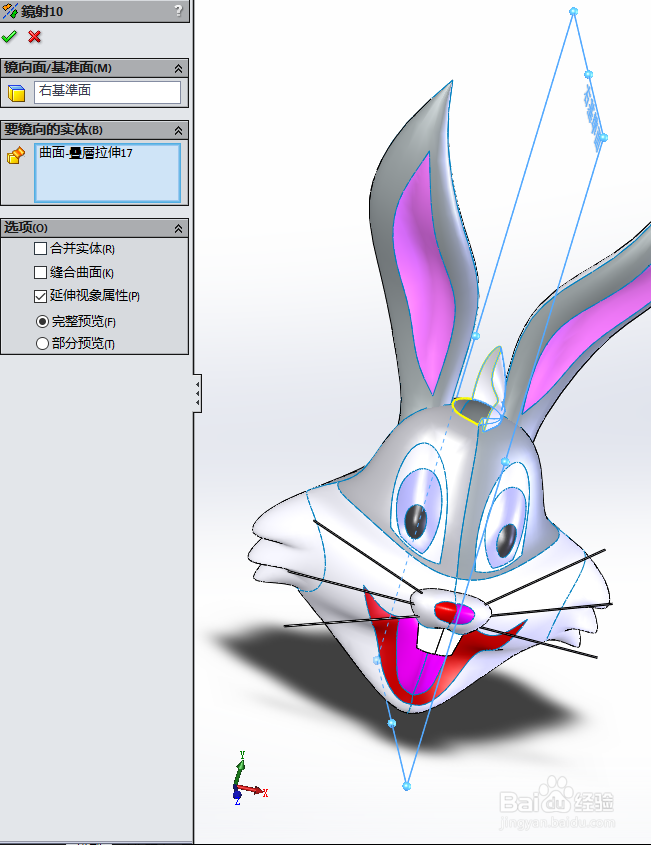Screen dimensions: 651x845
Task: Click the mirror face/plane yellow cube icon
Action: [x=17, y=93]
